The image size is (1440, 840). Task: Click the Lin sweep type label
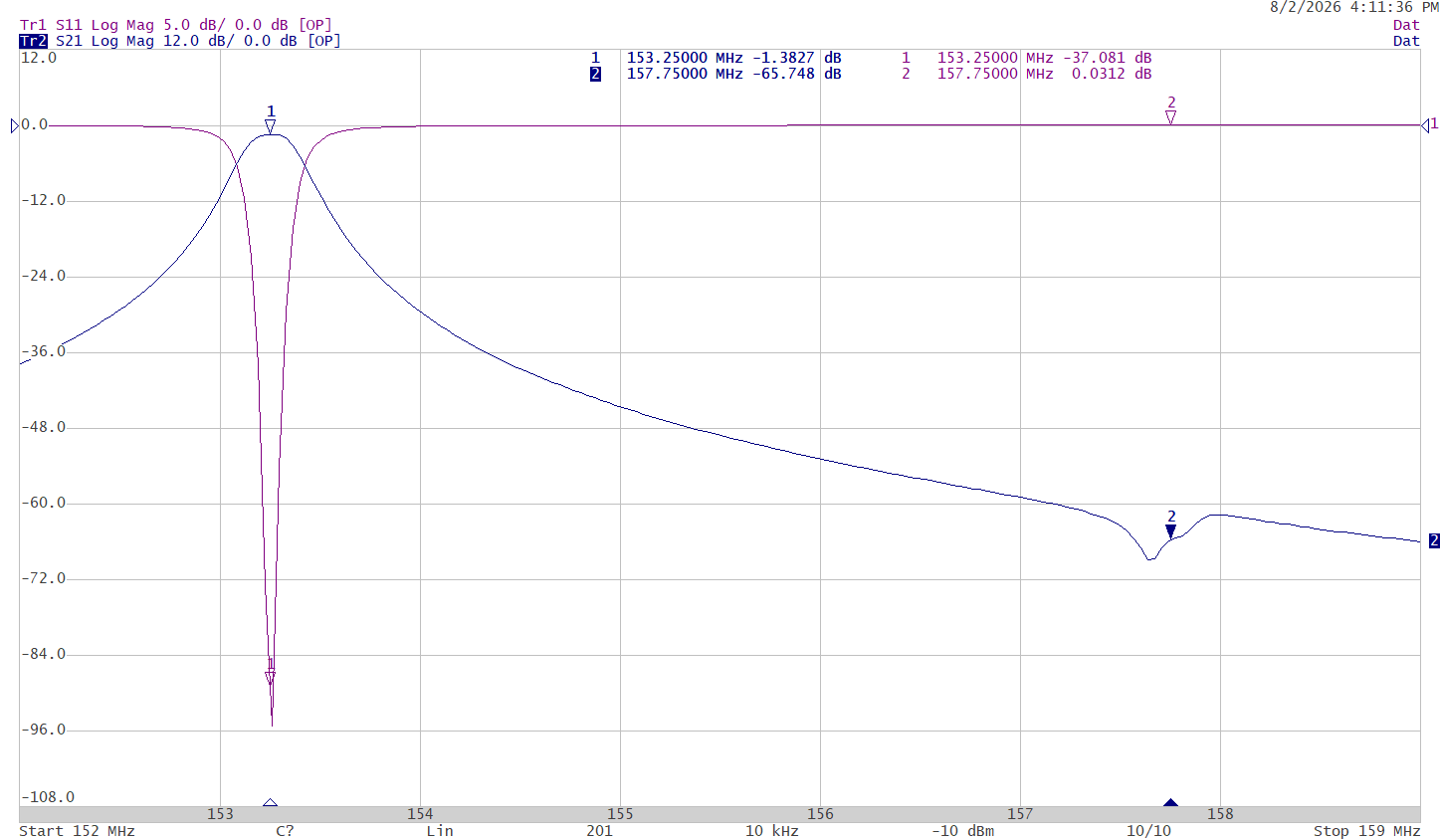tap(440, 831)
